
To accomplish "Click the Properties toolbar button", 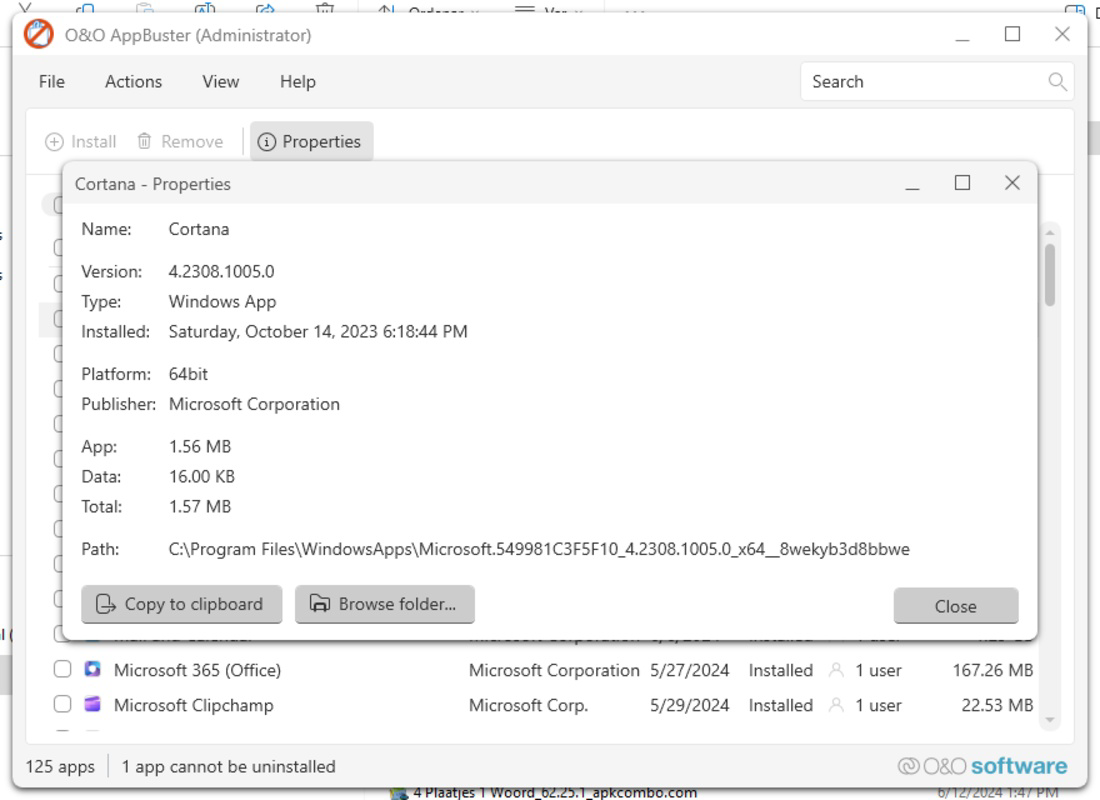I will pyautogui.click(x=311, y=142).
